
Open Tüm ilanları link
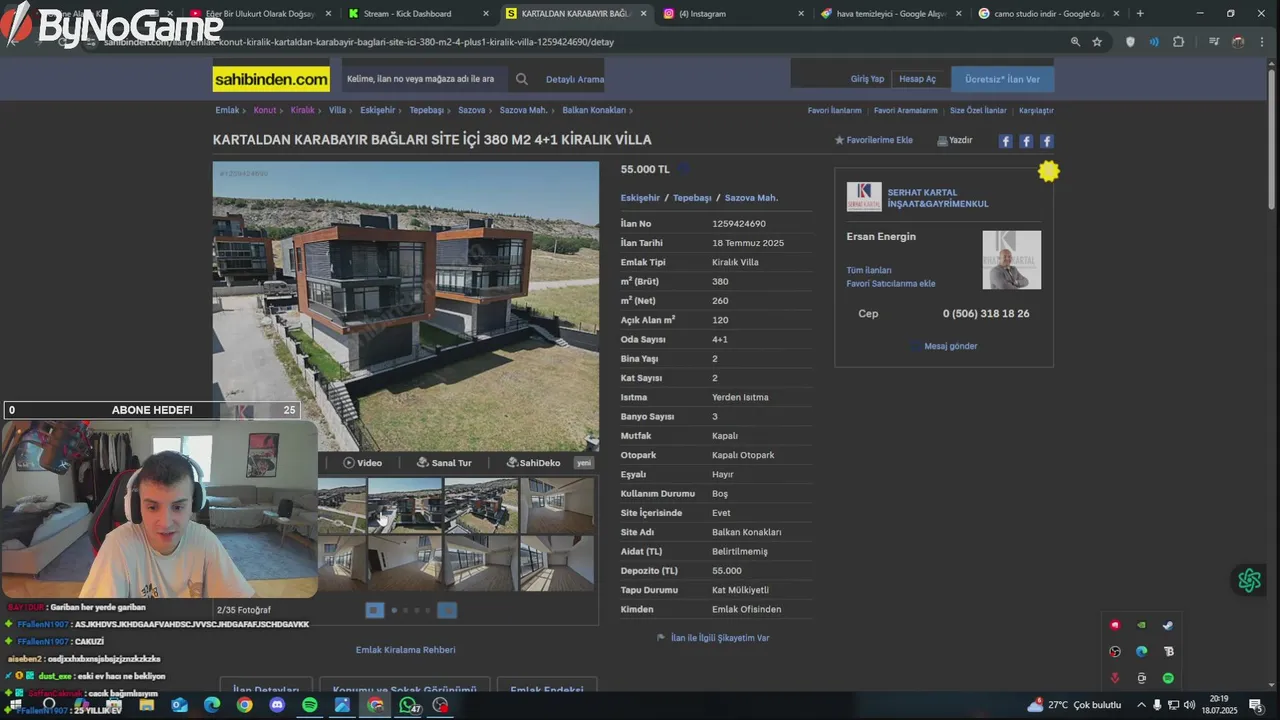tap(869, 270)
